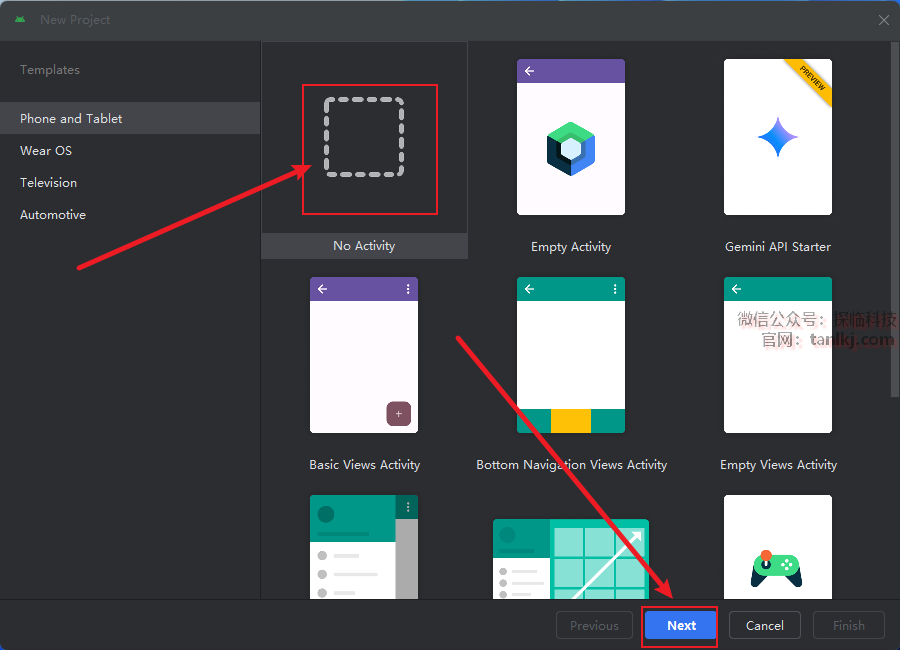The image size is (900, 650).
Task: Switch to Automotive templates category
Action: (53, 214)
